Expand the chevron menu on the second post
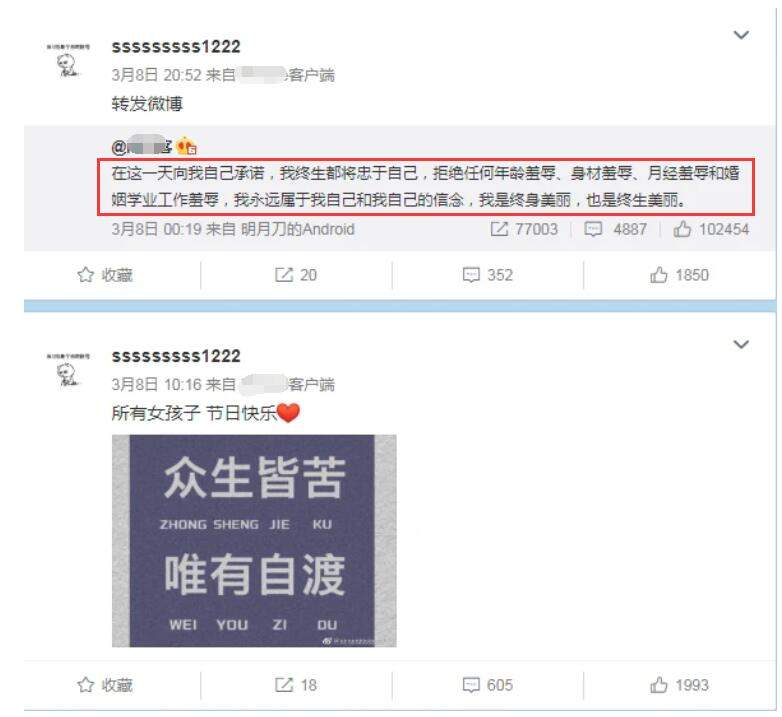782x717 pixels. tap(741, 345)
